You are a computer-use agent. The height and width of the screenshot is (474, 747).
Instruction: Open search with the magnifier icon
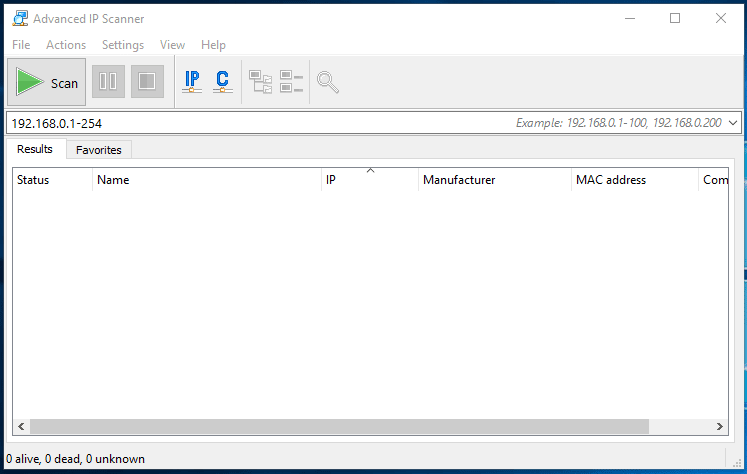[327, 82]
